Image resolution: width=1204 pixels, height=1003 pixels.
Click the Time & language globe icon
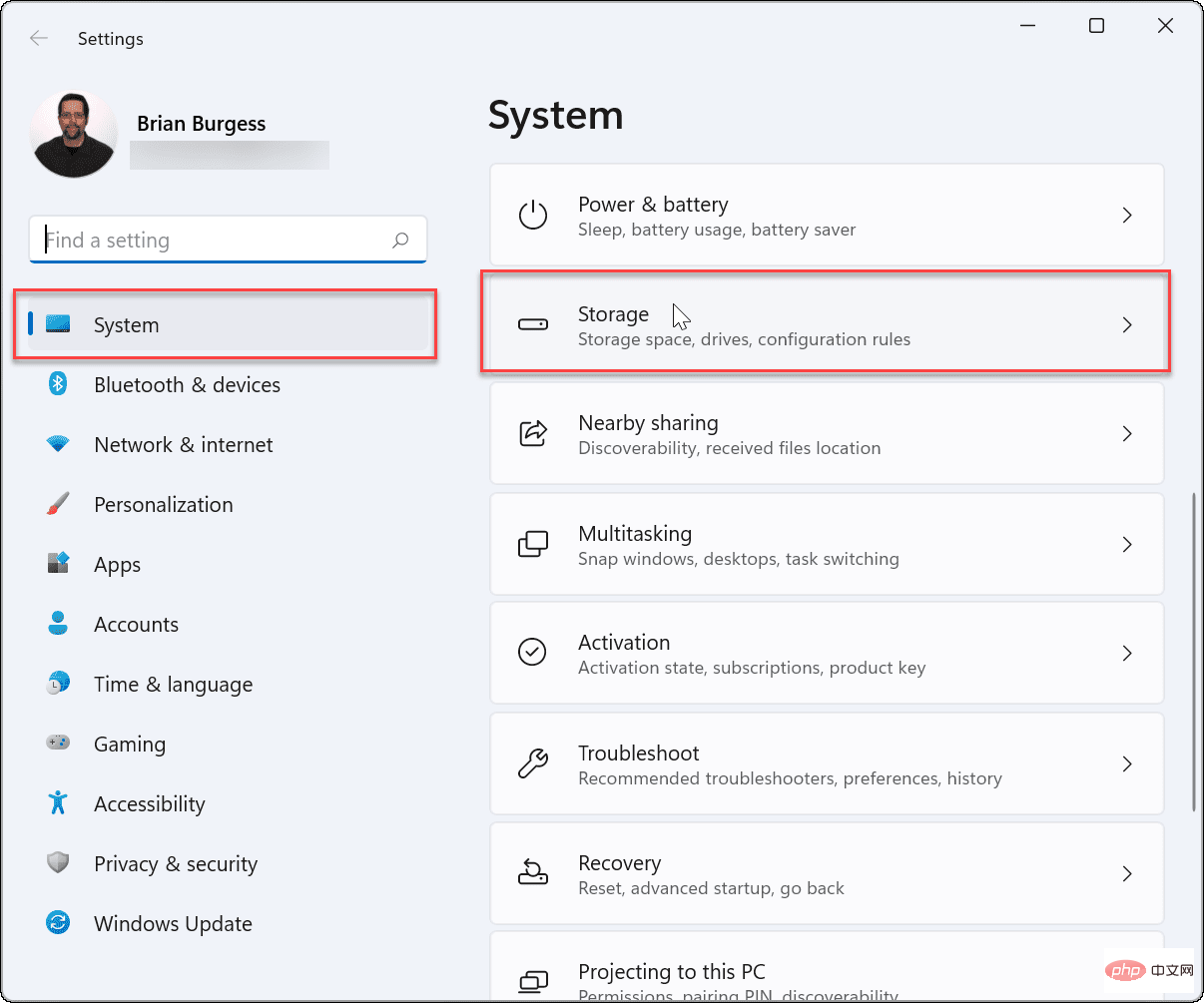(58, 684)
